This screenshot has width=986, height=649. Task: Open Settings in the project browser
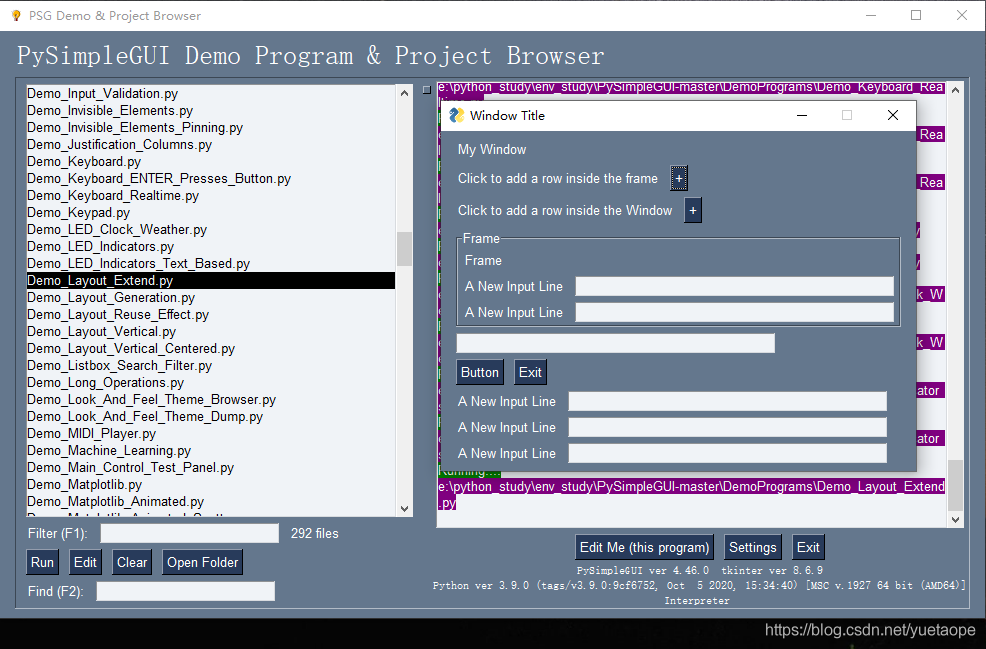pyautogui.click(x=752, y=547)
